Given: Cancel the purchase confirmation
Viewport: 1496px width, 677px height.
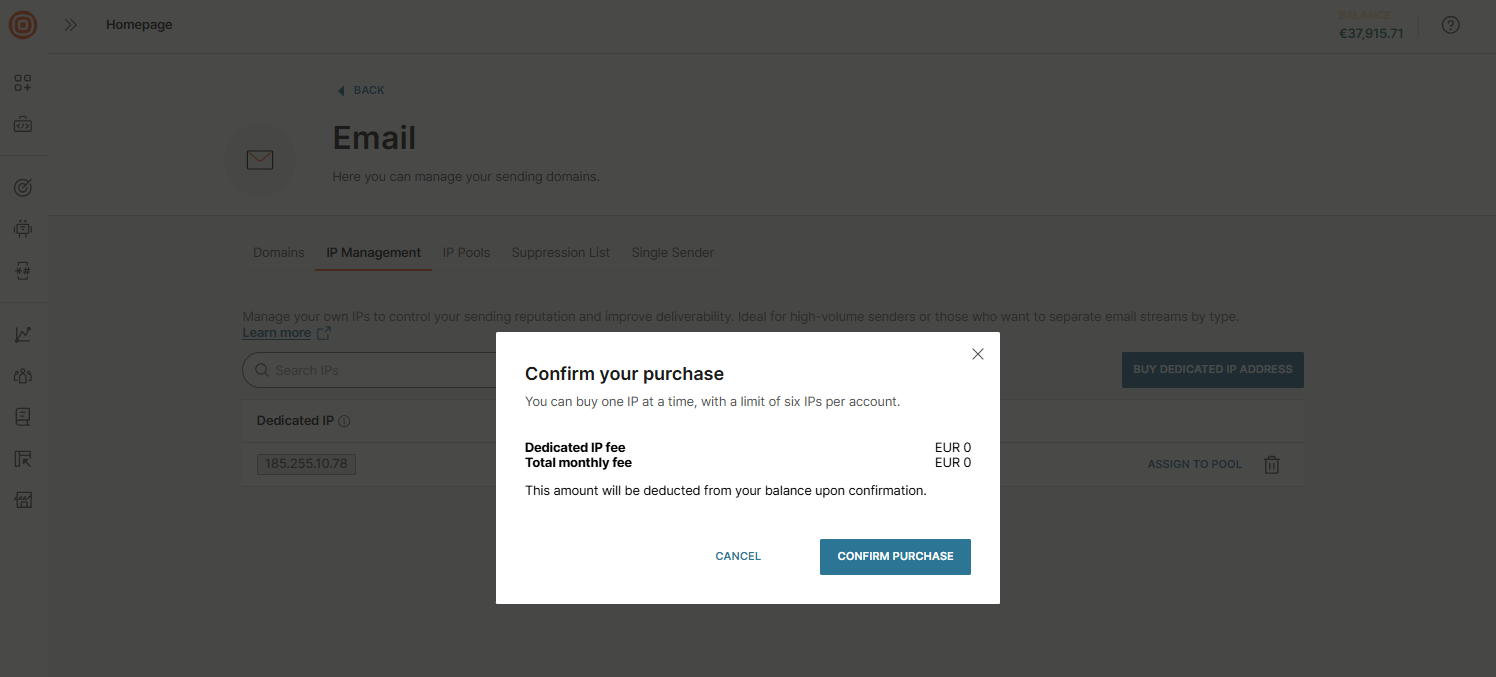Looking at the screenshot, I should 737,556.
